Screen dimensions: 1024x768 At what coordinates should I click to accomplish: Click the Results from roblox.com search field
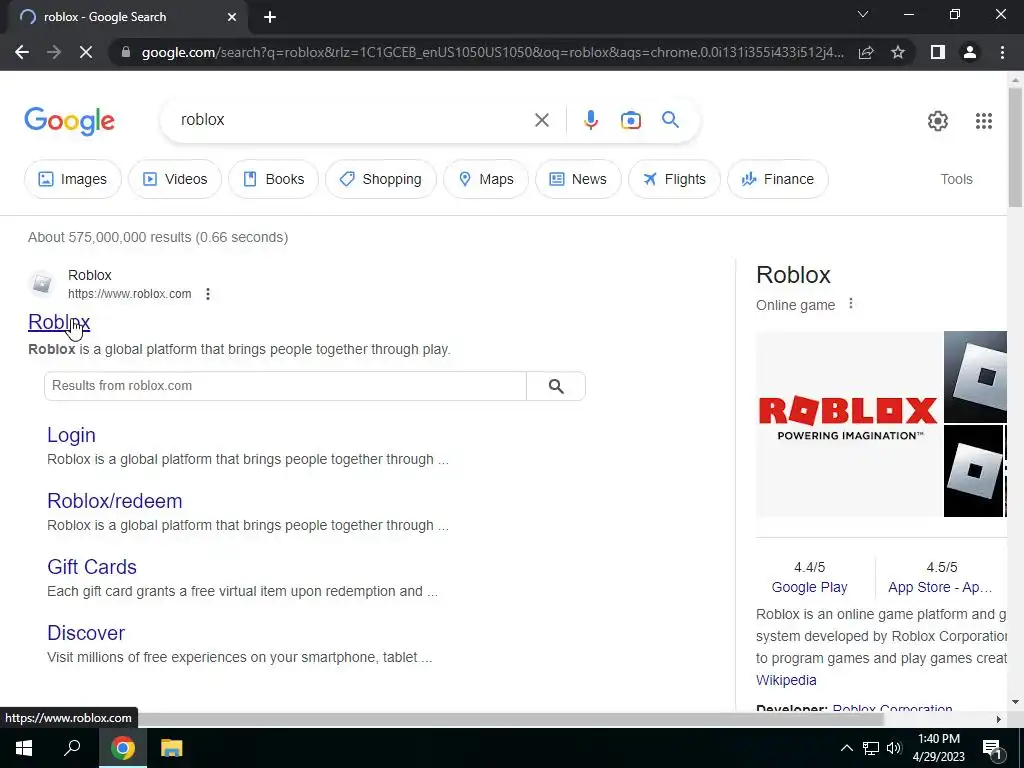pyautogui.click(x=285, y=386)
